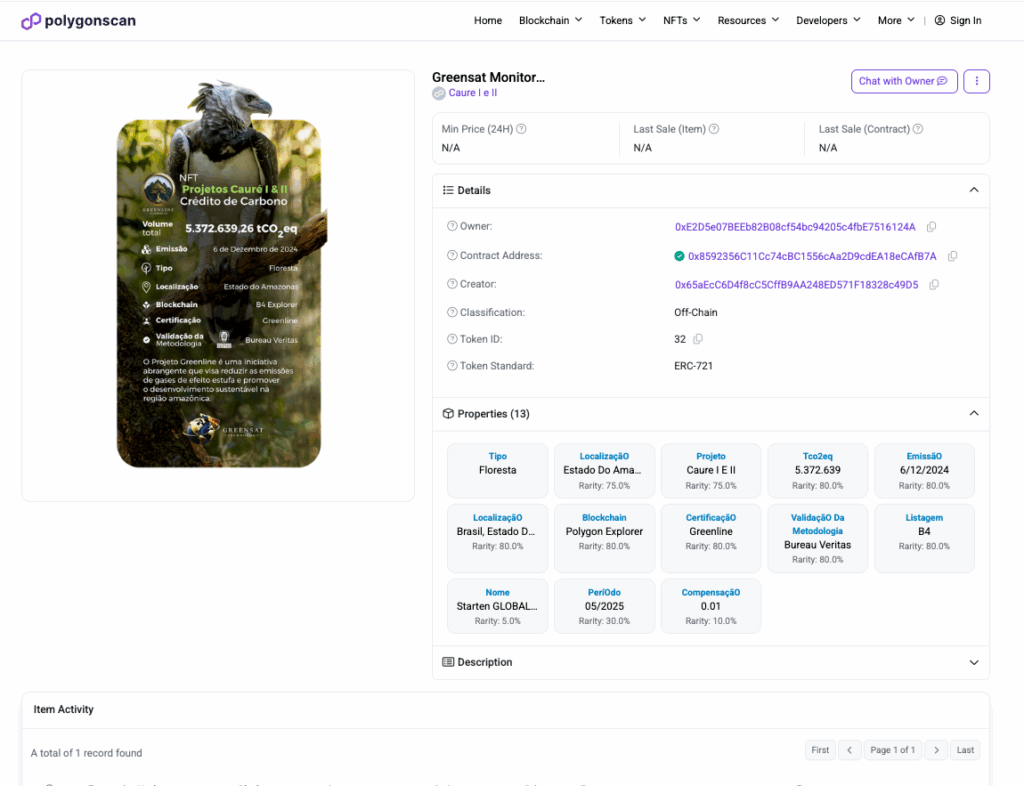1024x786 pixels.
Task: Copy the Token ID value
Action: [x=698, y=340]
